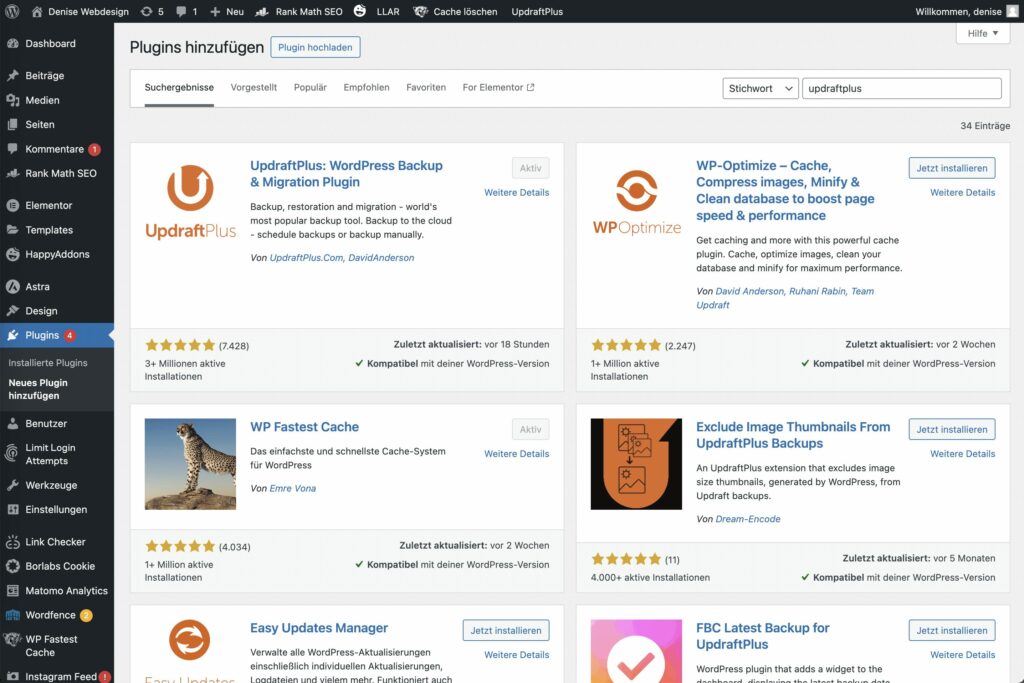Click the Benutzer user icon
The width and height of the screenshot is (1024, 683).
coord(12,423)
